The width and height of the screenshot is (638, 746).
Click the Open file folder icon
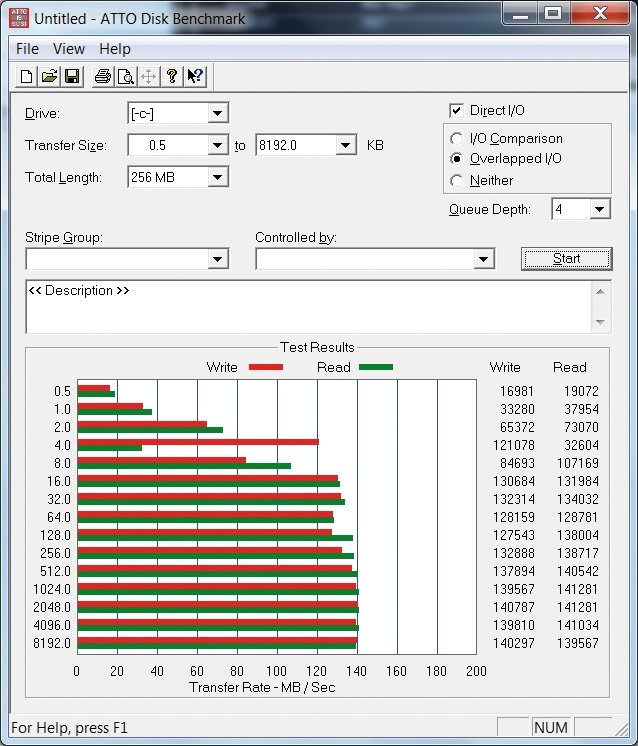tap(49, 77)
